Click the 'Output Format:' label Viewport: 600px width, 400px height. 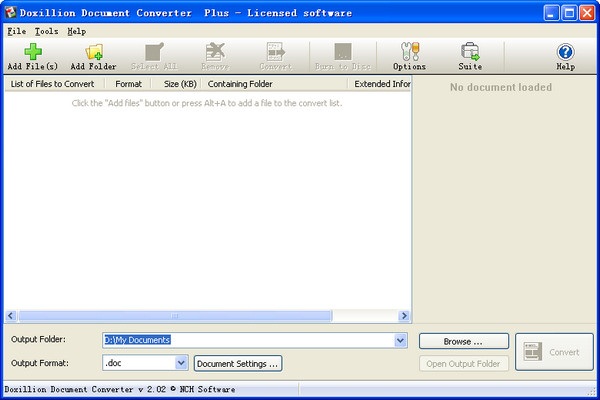click(x=40, y=363)
